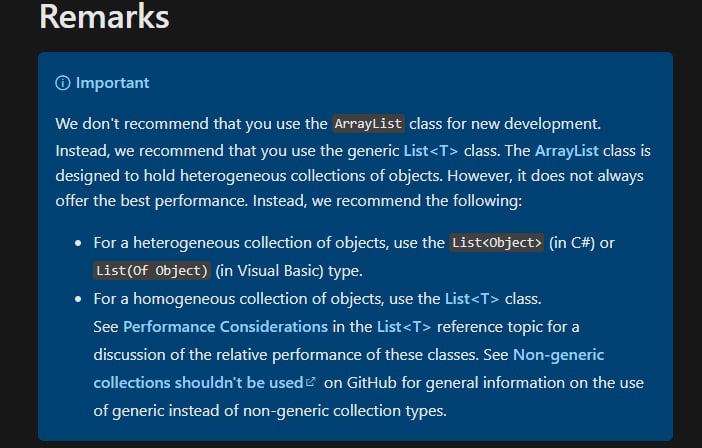Click the external link icon after 'shouldn't be used'
This screenshot has width=702, height=448.
pyautogui.click(x=311, y=382)
